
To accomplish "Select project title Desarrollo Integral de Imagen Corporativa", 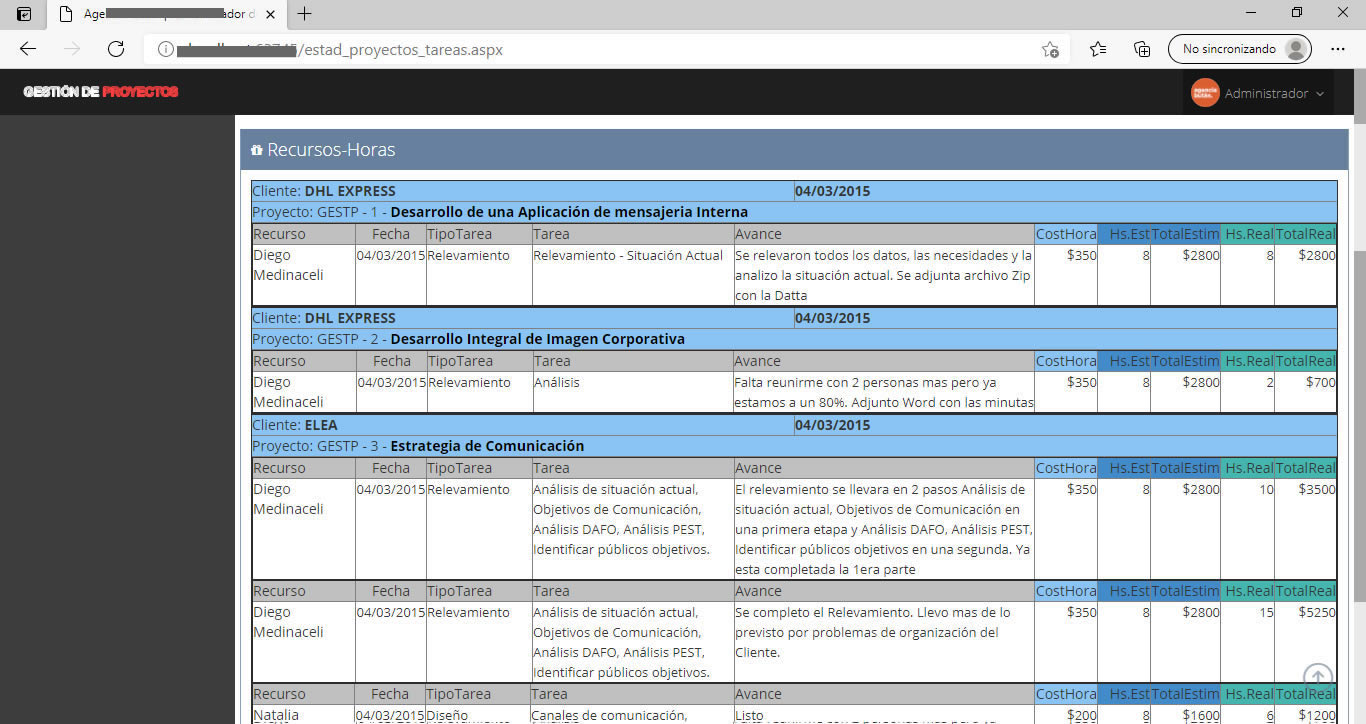I will click(538, 339).
